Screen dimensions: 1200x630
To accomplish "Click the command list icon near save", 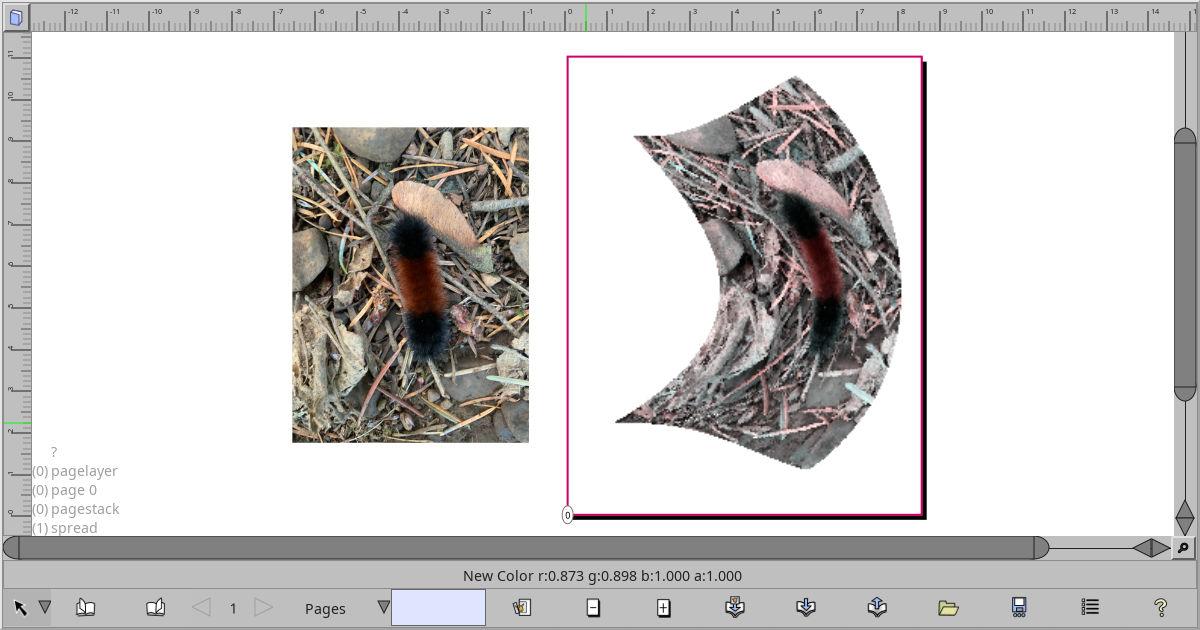I will [1089, 607].
